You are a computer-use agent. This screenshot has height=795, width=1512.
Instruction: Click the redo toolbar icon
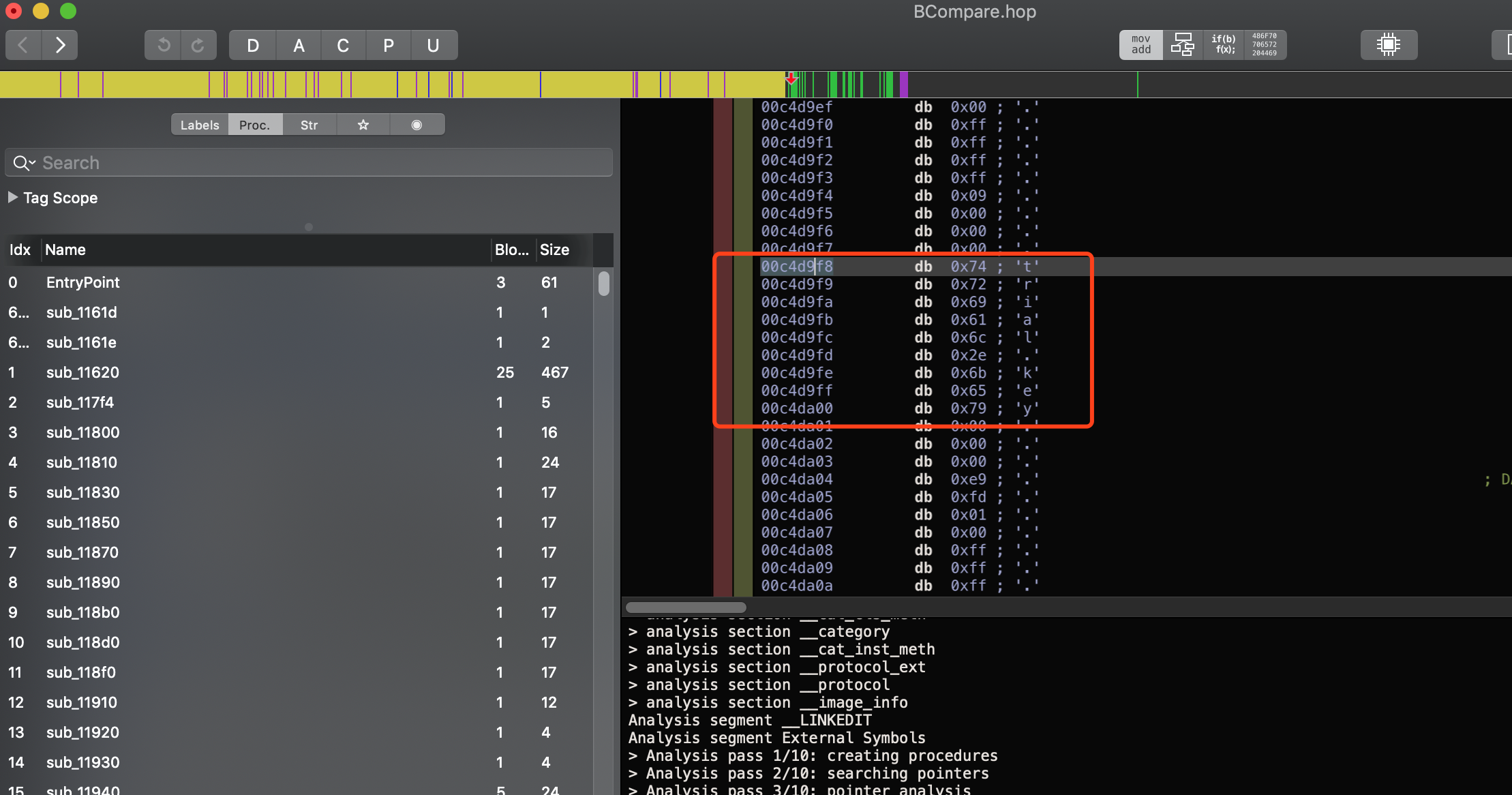pos(198,46)
